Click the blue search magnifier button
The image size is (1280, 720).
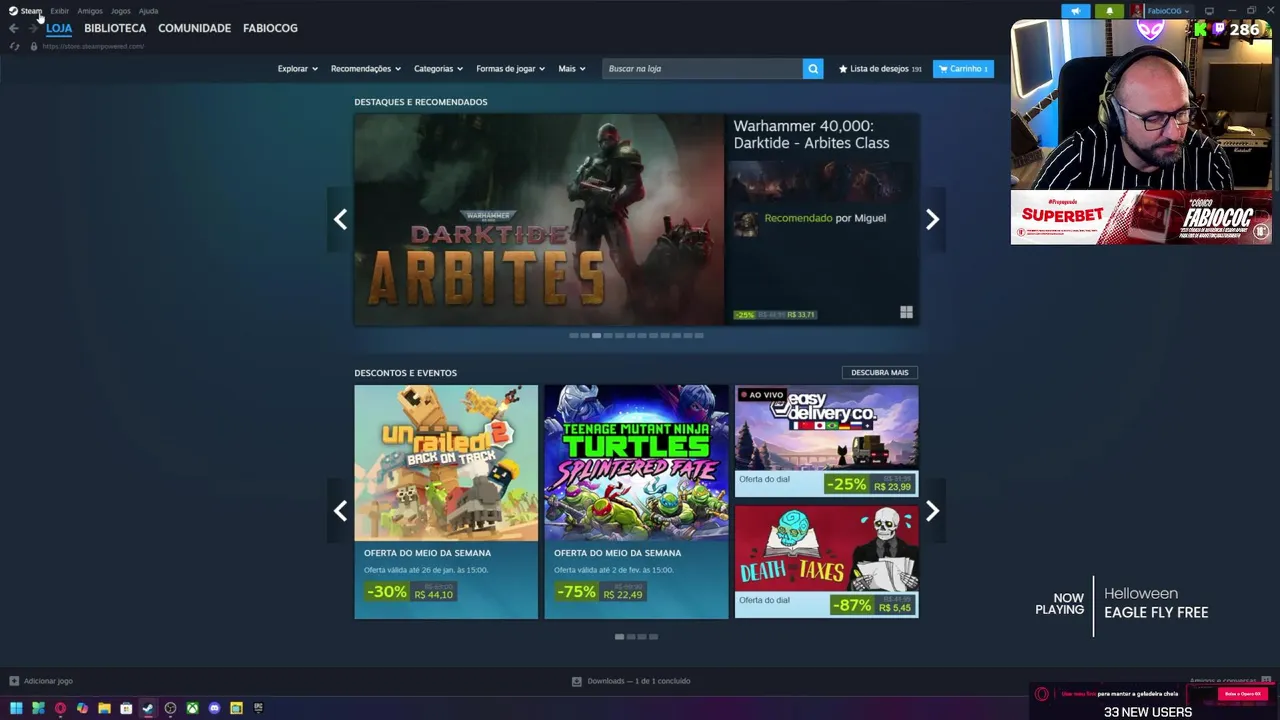(813, 69)
